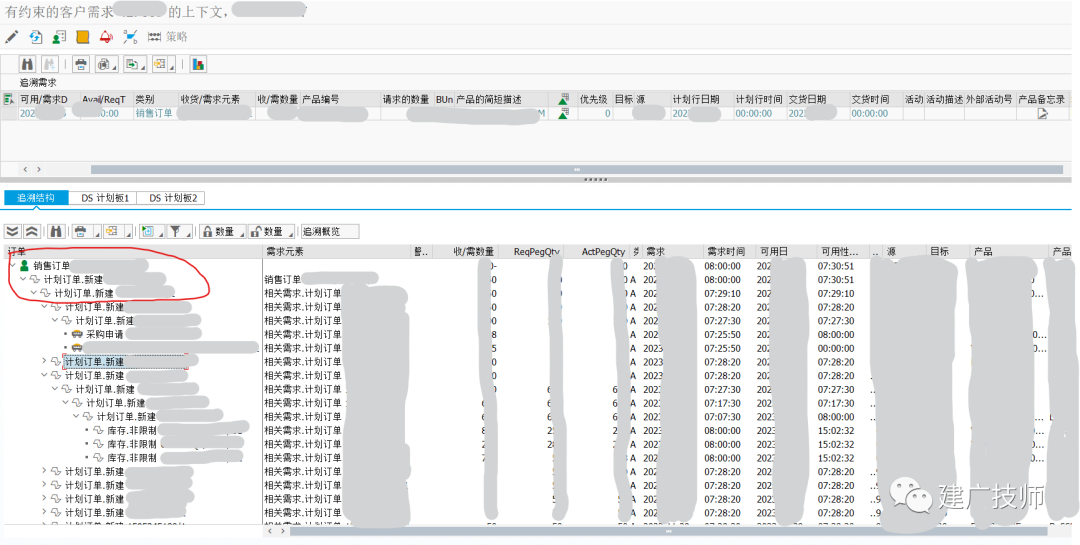Click 外部活动号 column header

point(990,99)
